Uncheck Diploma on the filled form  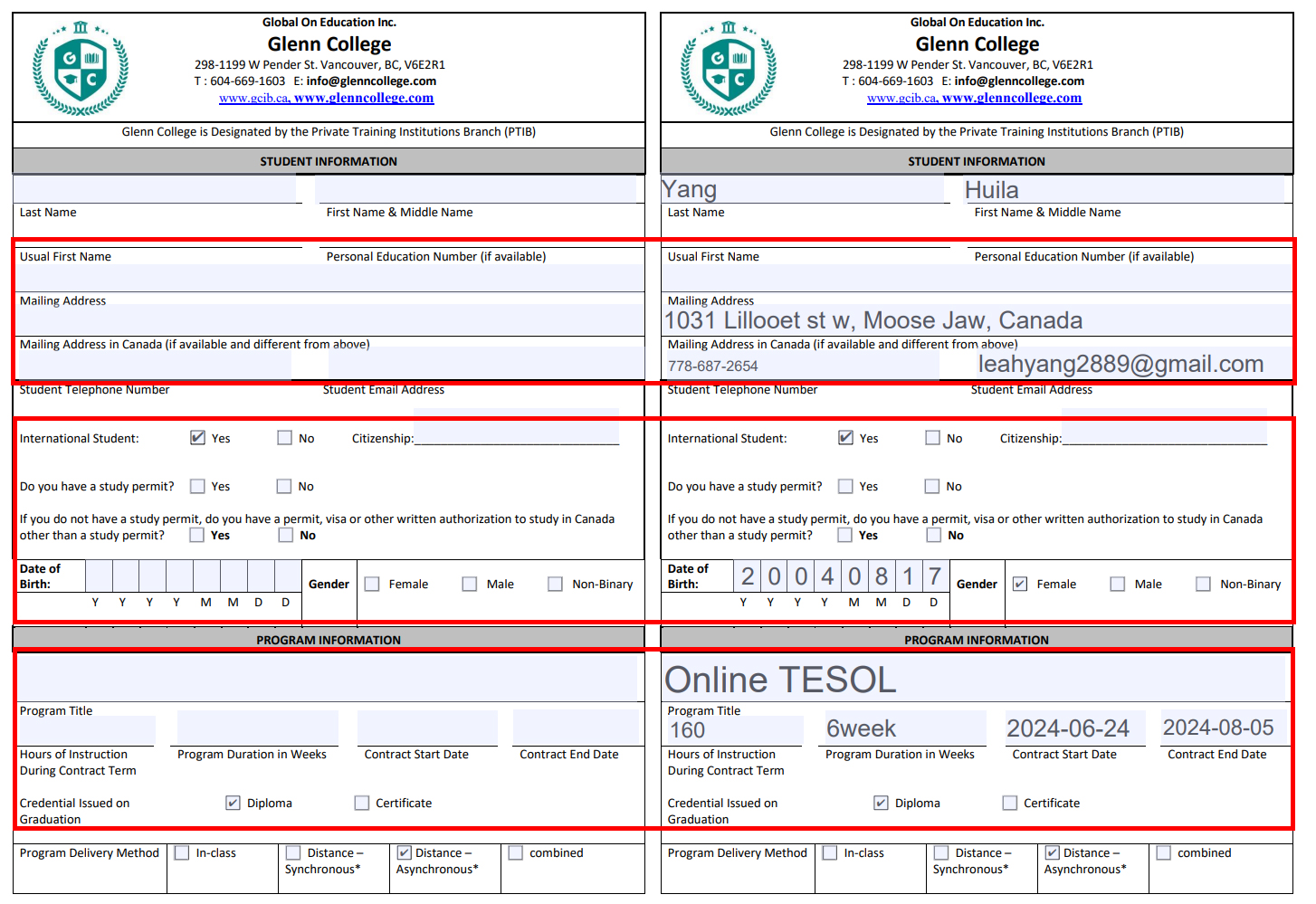[x=881, y=803]
